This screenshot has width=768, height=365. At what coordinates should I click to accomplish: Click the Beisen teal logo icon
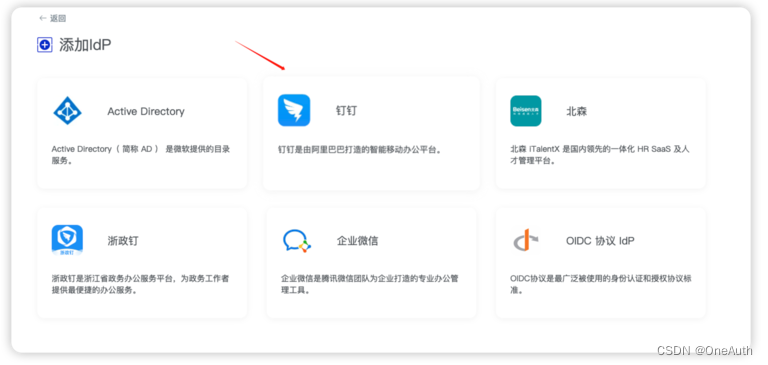click(x=526, y=111)
